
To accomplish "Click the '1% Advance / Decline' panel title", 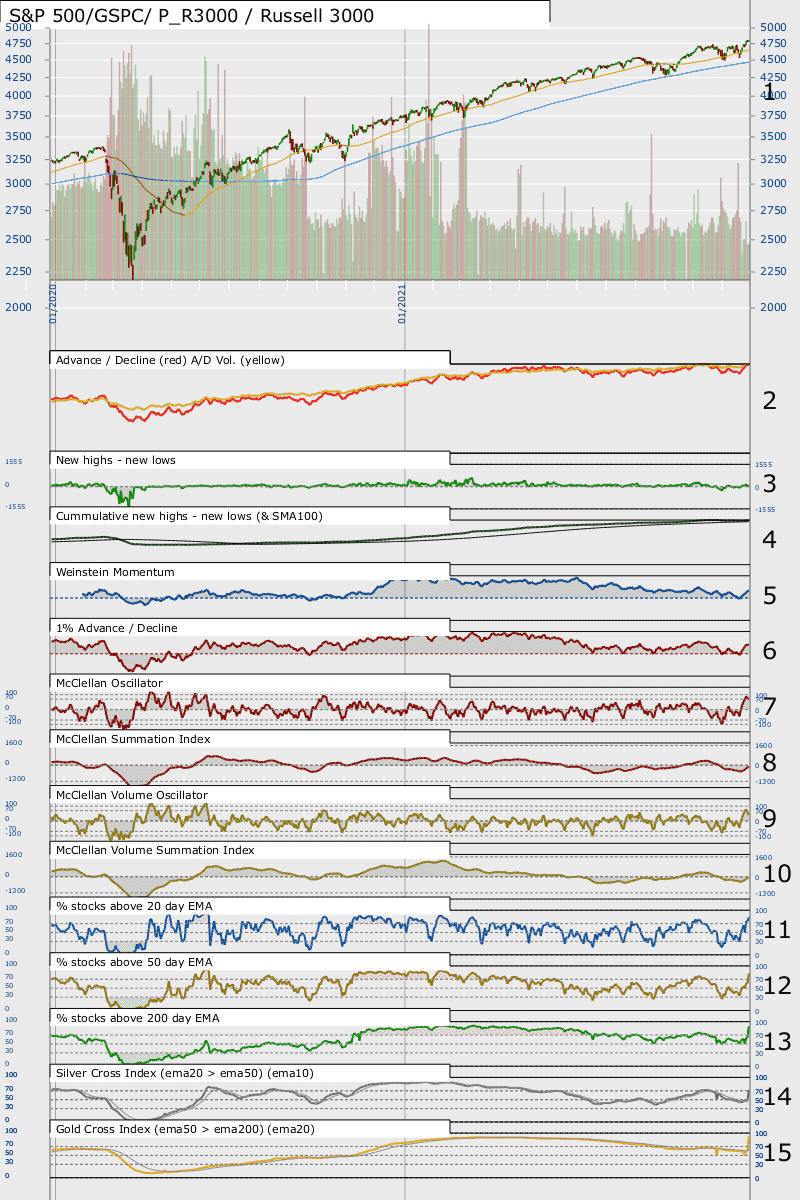I will [x=117, y=628].
